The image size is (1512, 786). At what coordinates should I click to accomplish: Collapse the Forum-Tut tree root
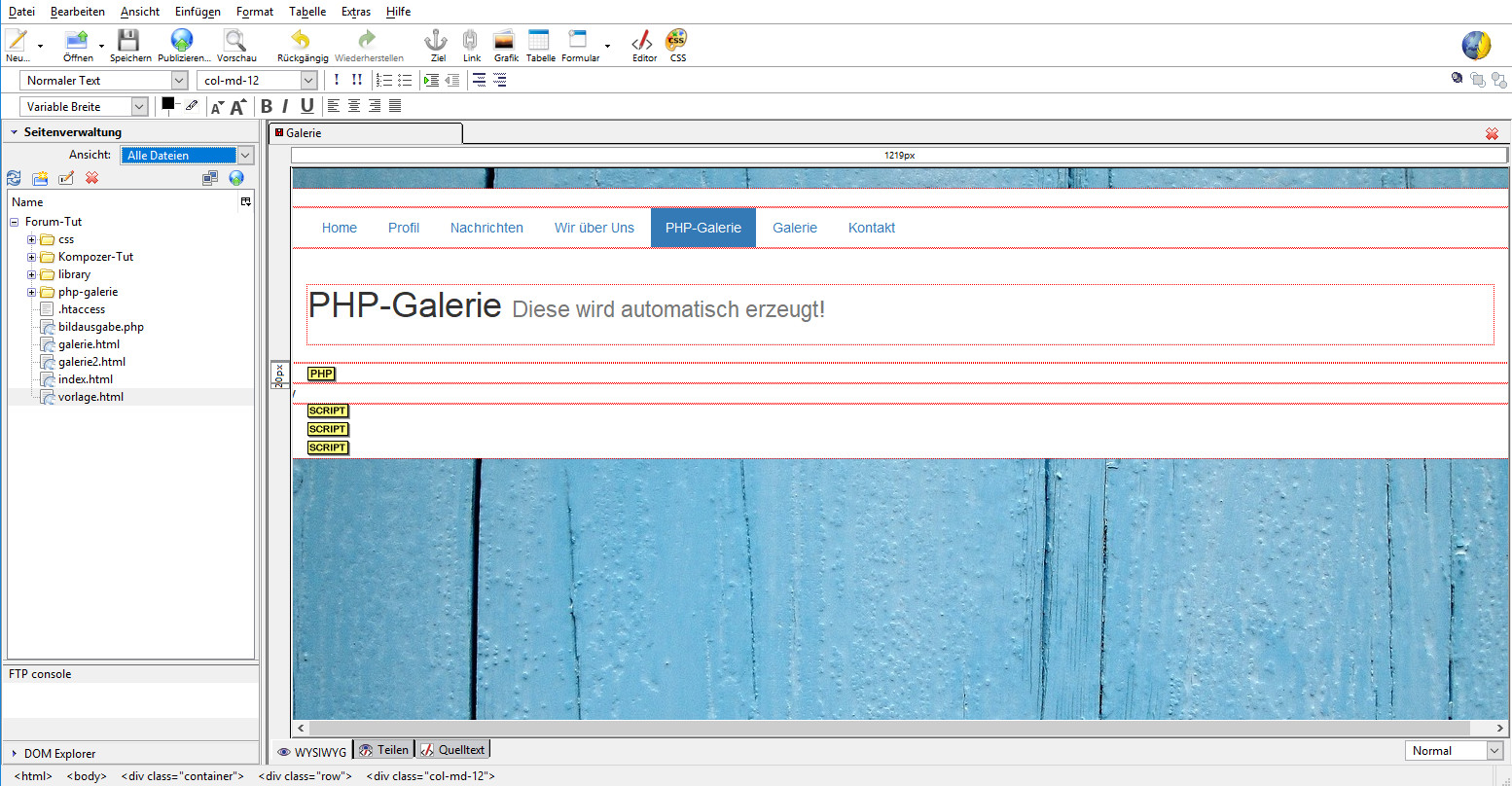tap(15, 222)
